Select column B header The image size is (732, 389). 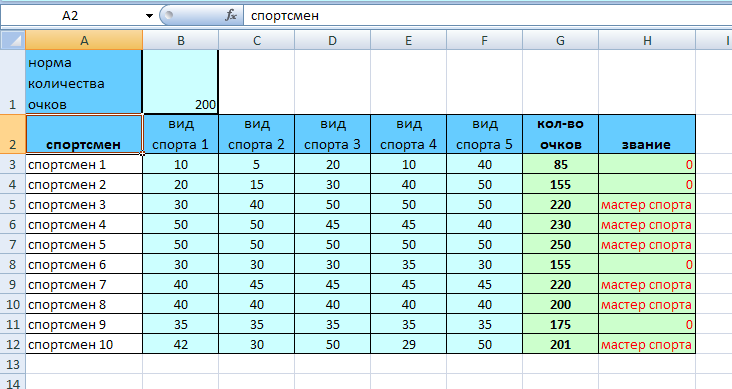click(x=181, y=40)
